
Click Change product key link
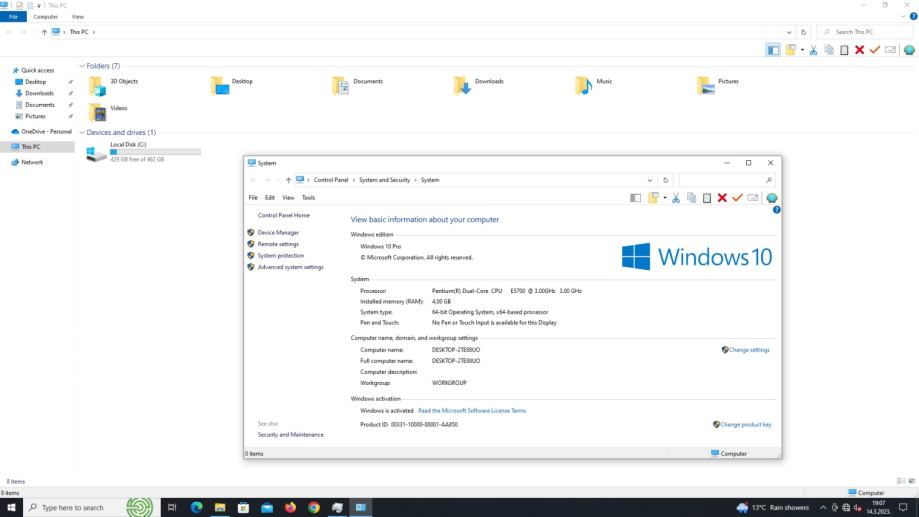coord(745,424)
